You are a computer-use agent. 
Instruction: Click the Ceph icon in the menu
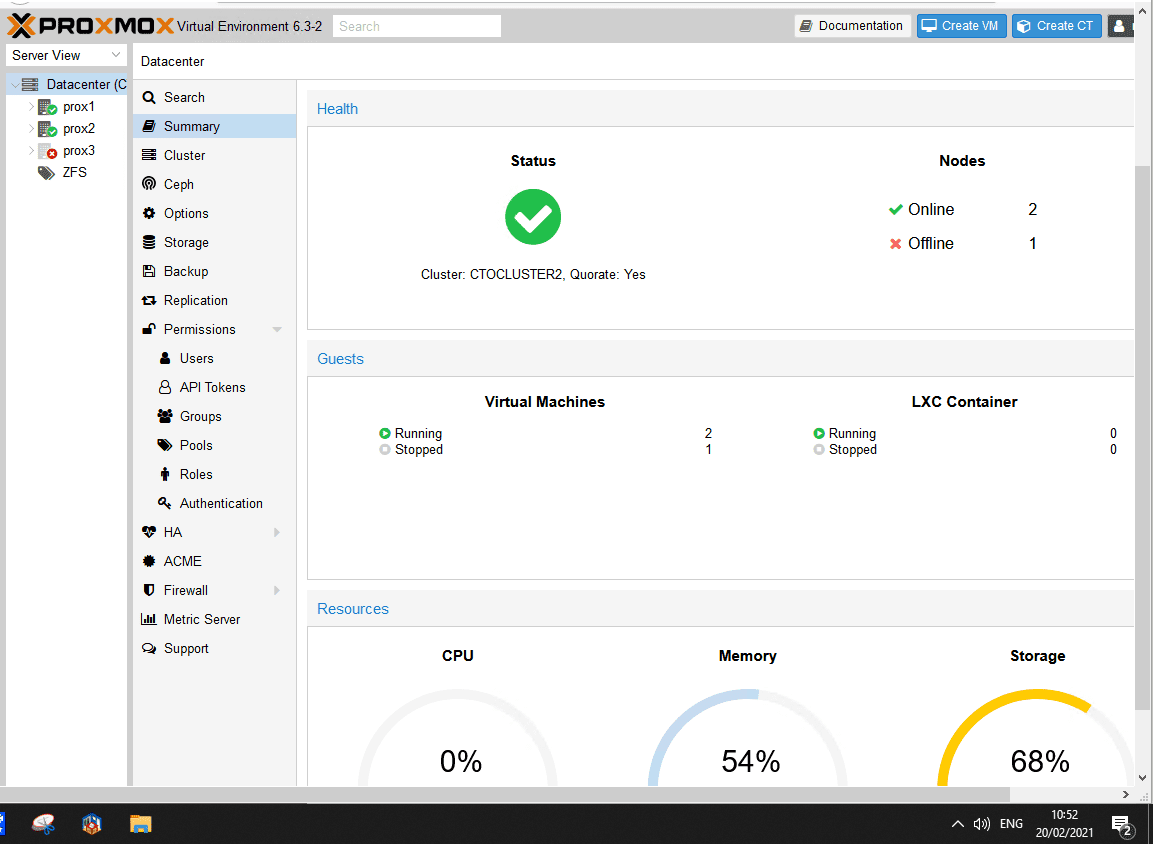click(x=149, y=185)
